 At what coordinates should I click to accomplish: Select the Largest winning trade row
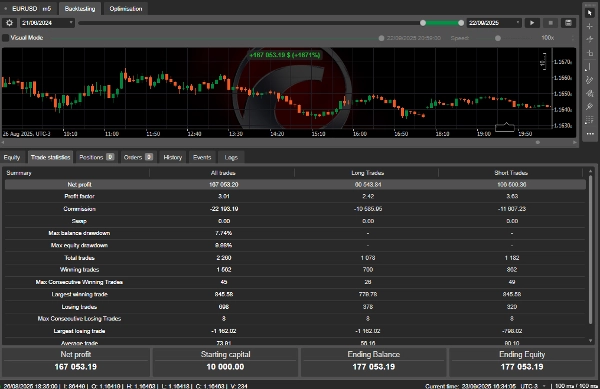(x=295, y=294)
